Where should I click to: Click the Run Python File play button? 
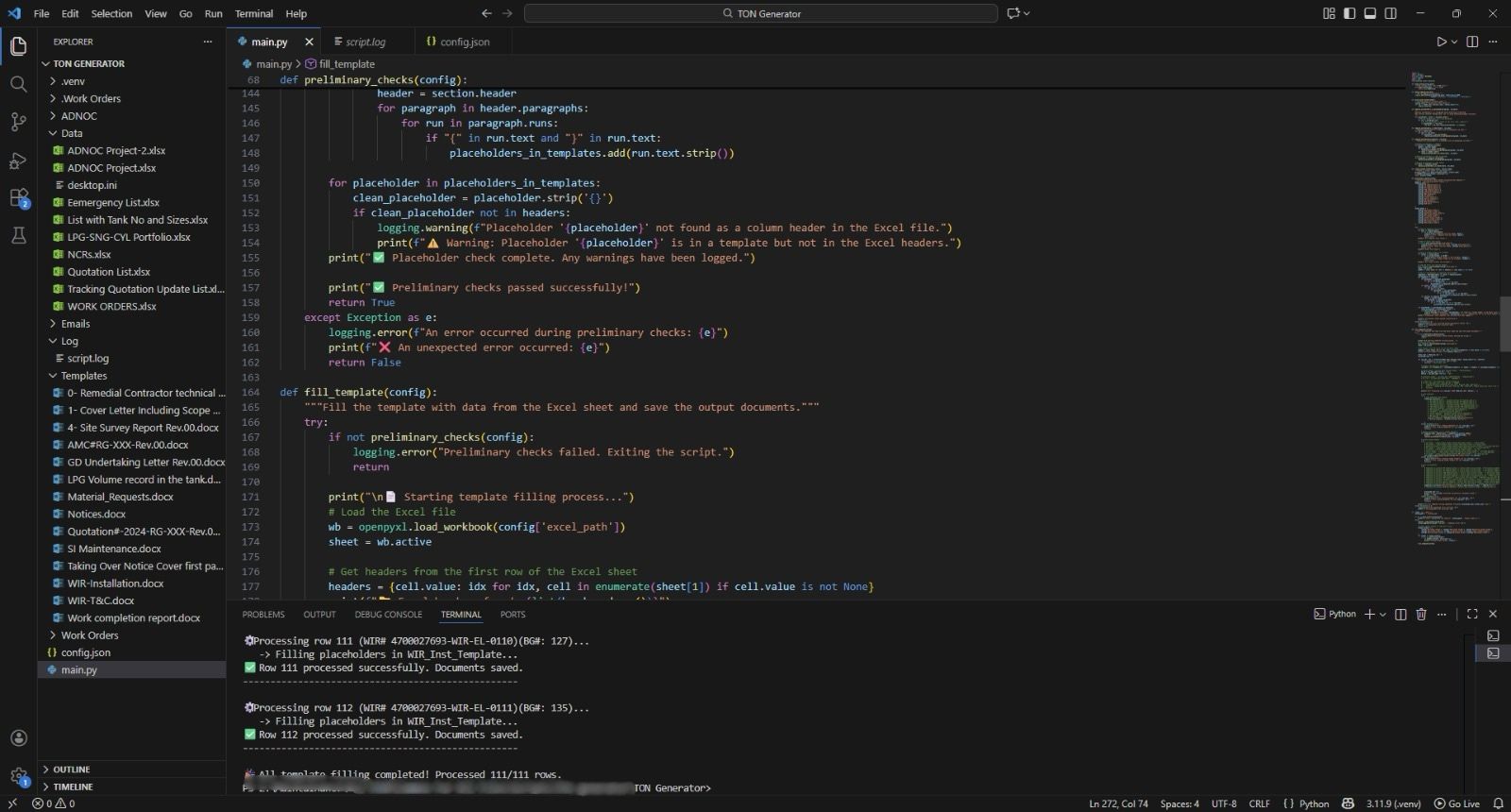(1441, 42)
